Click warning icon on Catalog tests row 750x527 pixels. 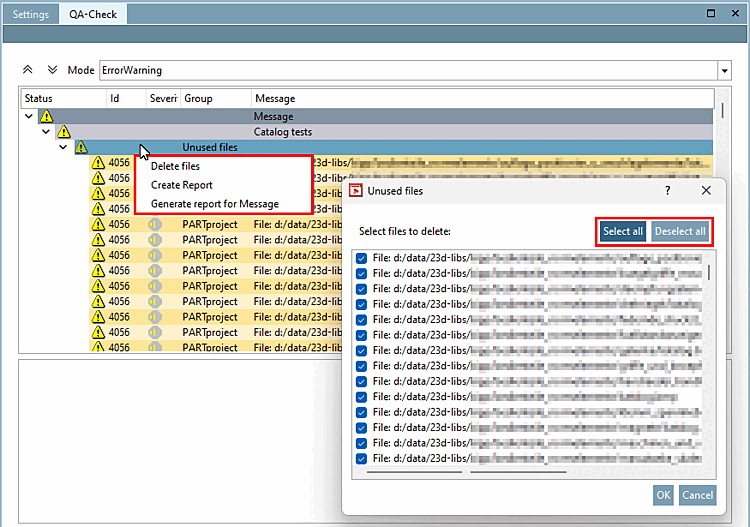[64, 131]
